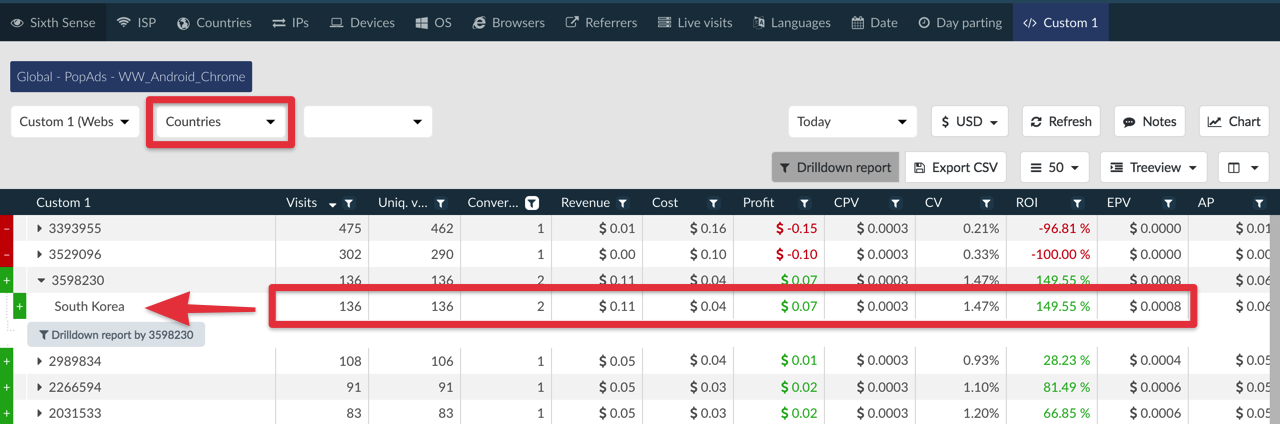Open the Notes button

pos(1149,121)
